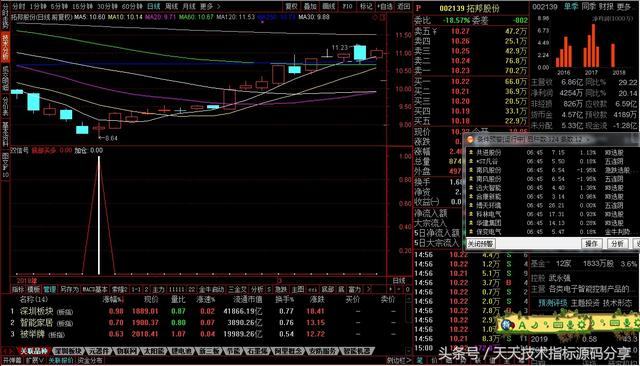Select the 主图 indicator tab
The height and width of the screenshot is (366, 640).
298,289
